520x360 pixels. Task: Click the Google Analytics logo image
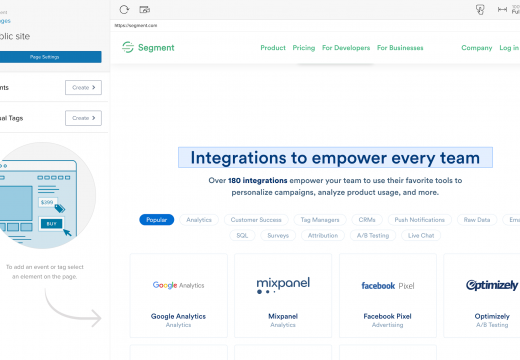(178, 285)
